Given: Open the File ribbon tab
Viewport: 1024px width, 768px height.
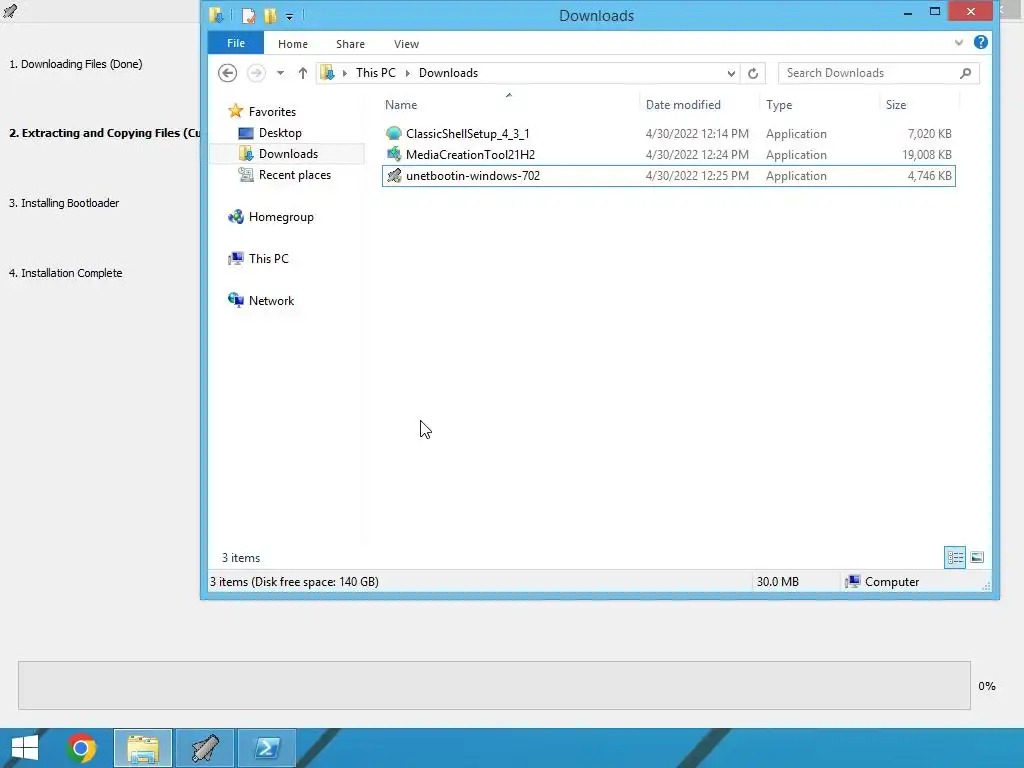Looking at the screenshot, I should pyautogui.click(x=236, y=43).
